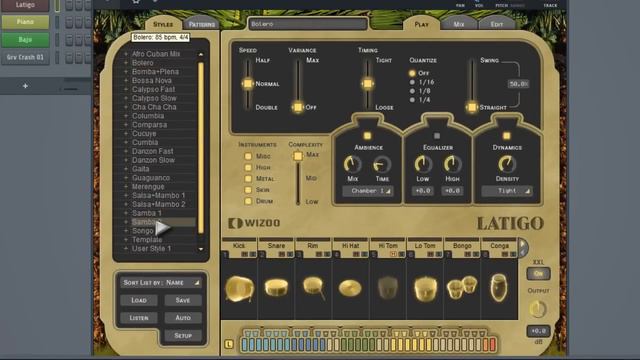The height and width of the screenshot is (360, 640).
Task: Select the Hi Hat cymbal pad
Action: coord(350,288)
